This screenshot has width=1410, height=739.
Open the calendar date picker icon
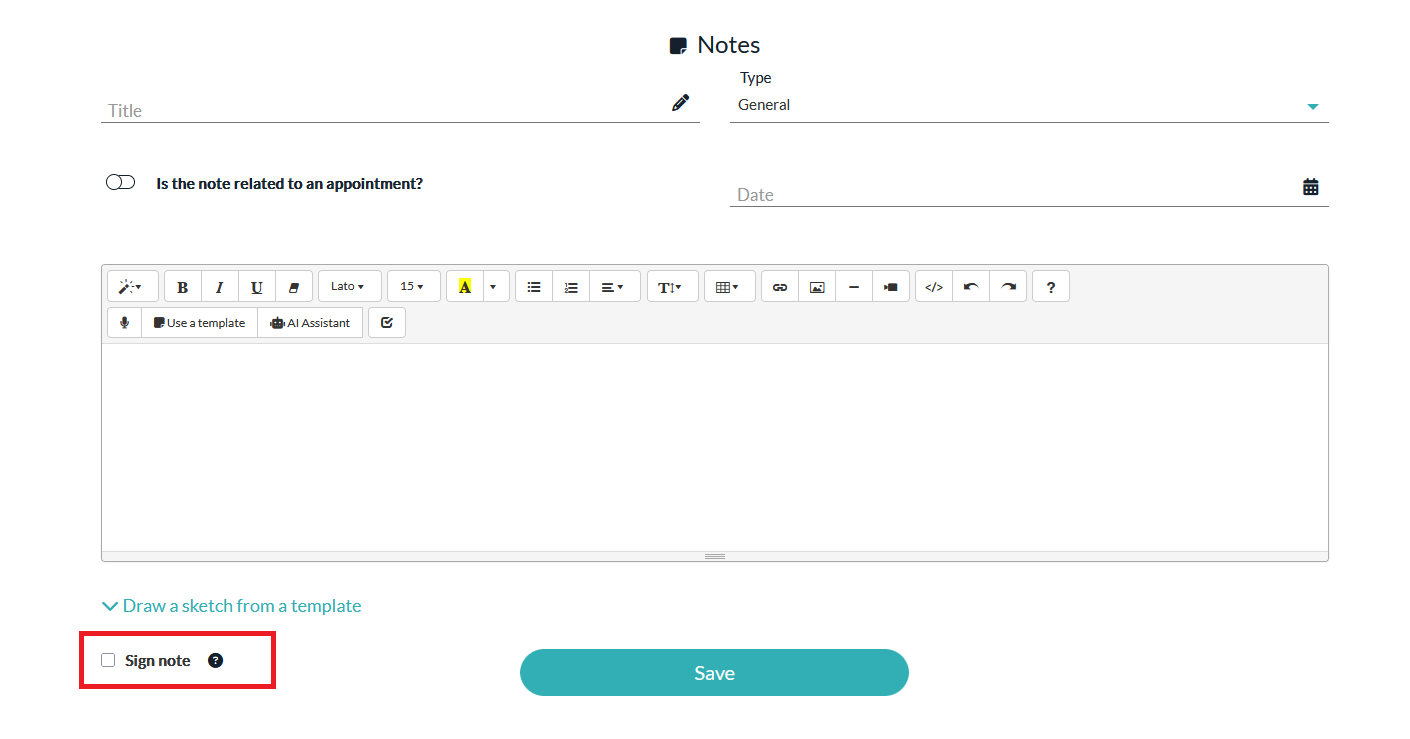[1311, 186]
